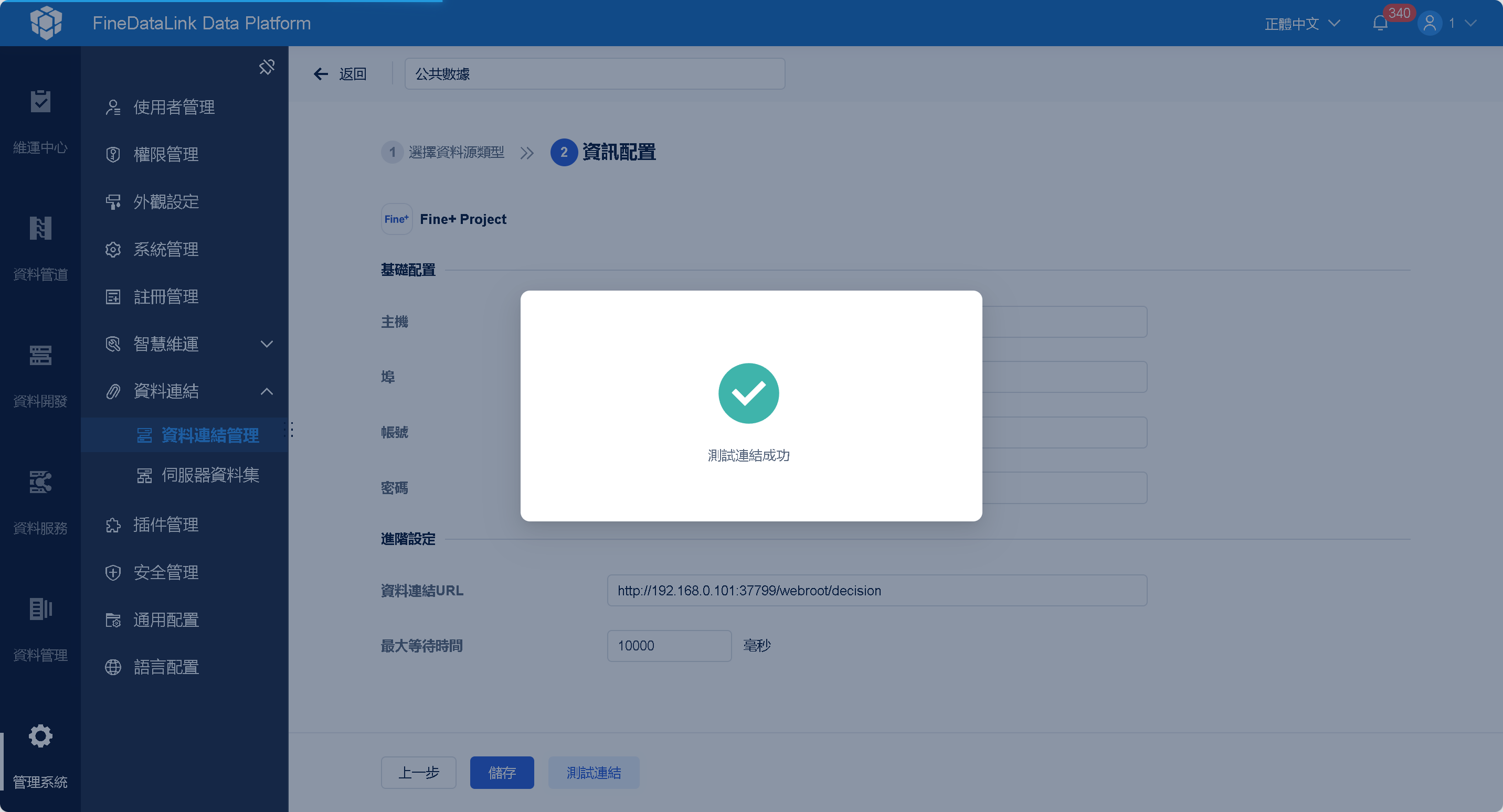The image size is (1503, 812).
Task: Click the 儲存 button
Action: pyautogui.click(x=502, y=772)
